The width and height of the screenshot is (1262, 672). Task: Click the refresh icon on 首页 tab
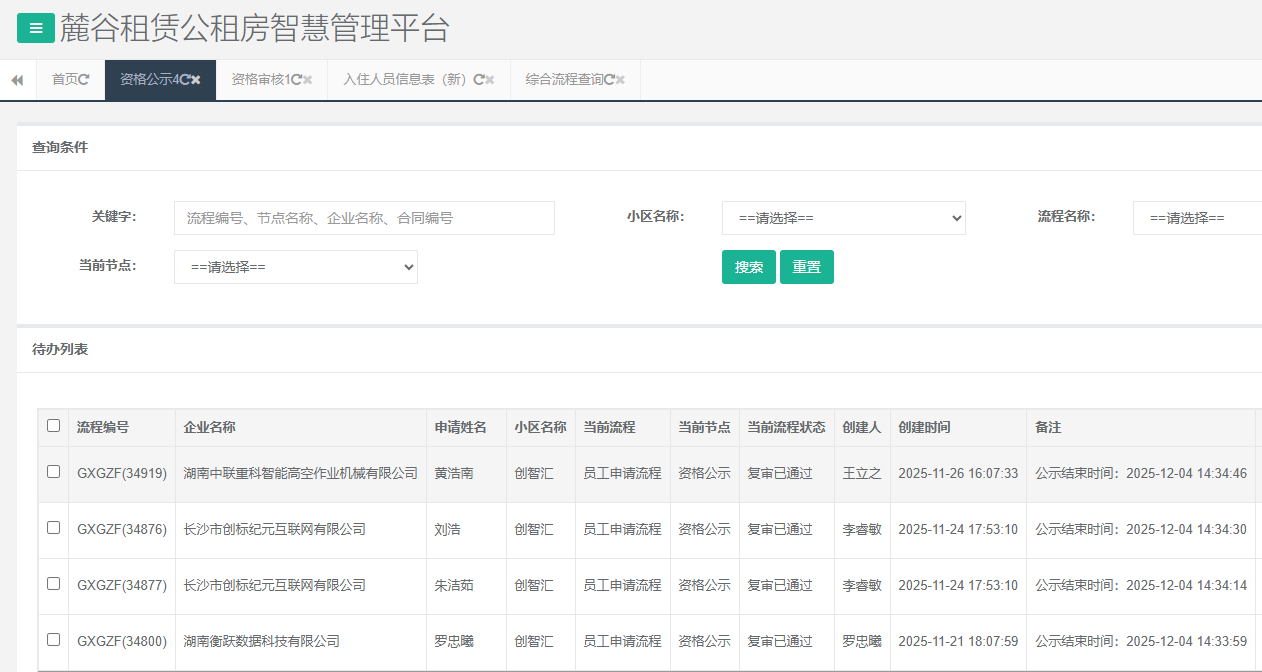[85, 80]
